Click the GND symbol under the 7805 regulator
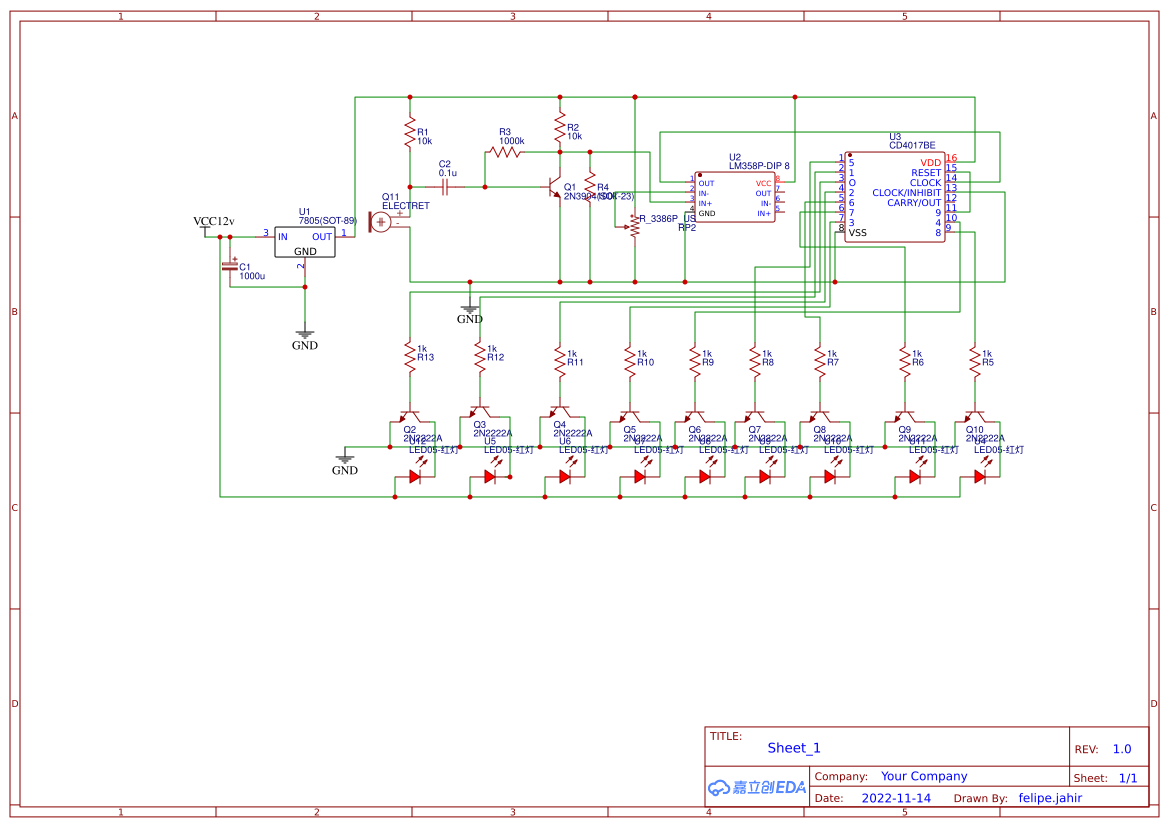Screen dimensions: 1169x827 tap(305, 337)
